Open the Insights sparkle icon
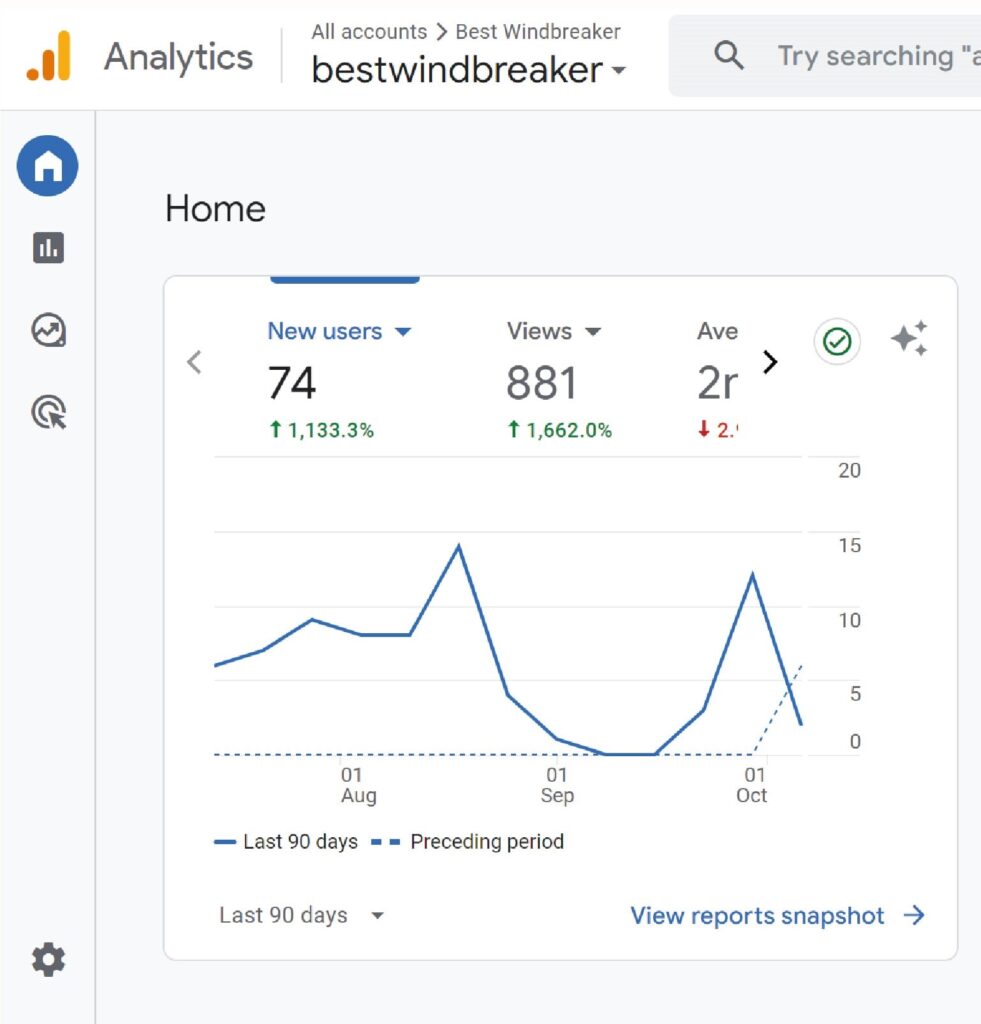 click(x=909, y=338)
